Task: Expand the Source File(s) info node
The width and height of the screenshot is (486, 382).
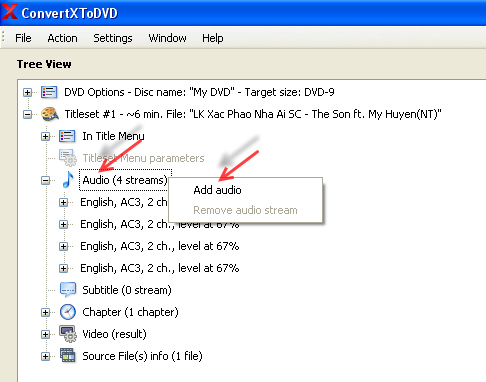Action: tap(45, 356)
